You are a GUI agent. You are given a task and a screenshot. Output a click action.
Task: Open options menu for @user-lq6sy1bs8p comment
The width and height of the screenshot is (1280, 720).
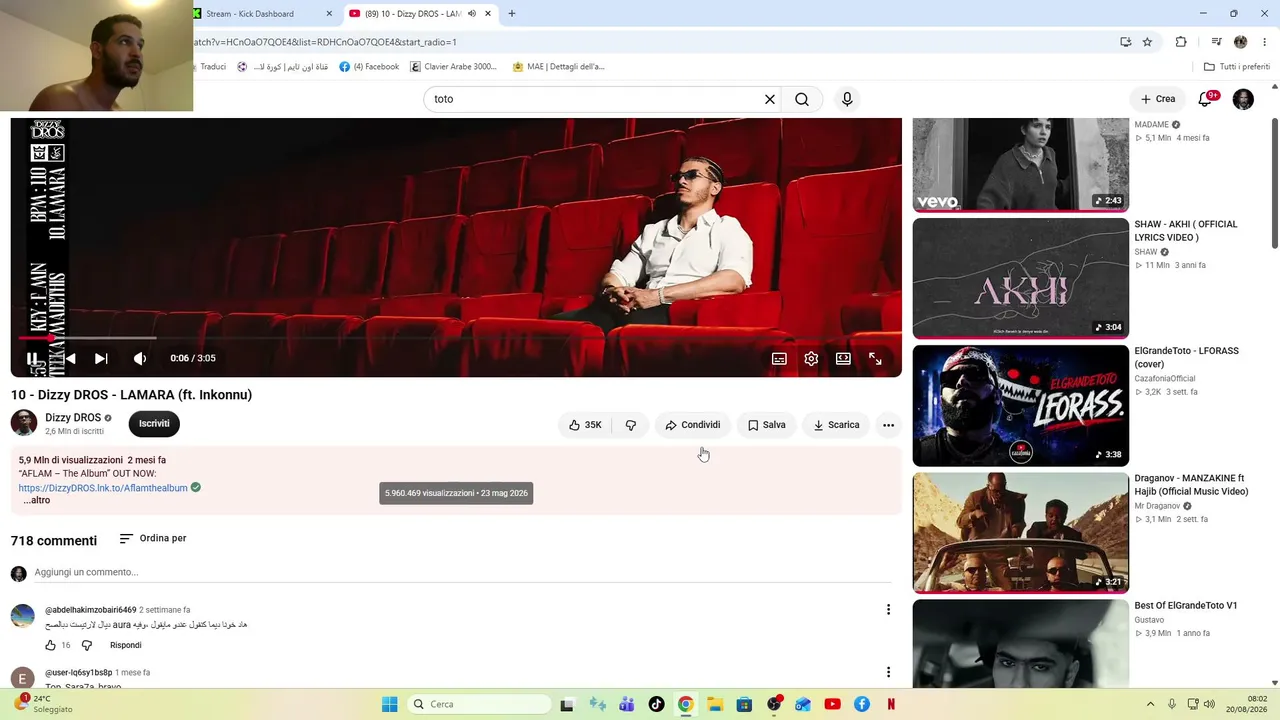888,673
